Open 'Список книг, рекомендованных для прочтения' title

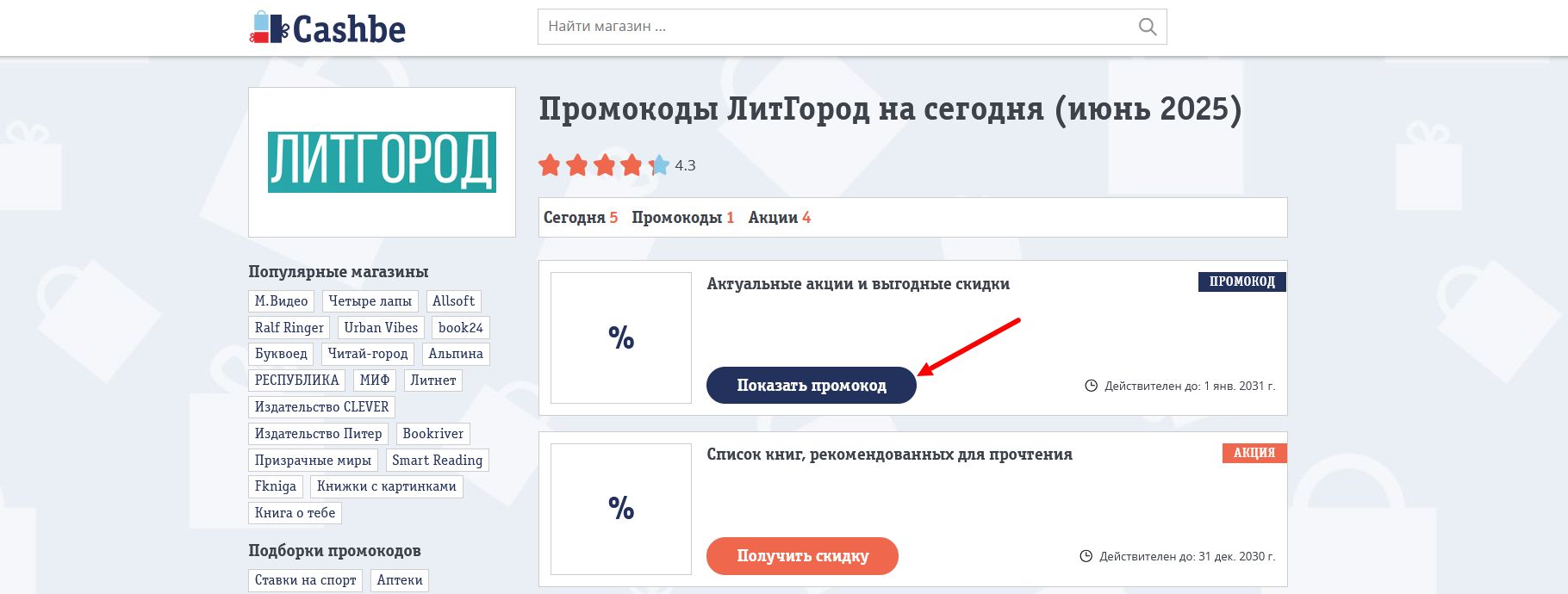(889, 455)
